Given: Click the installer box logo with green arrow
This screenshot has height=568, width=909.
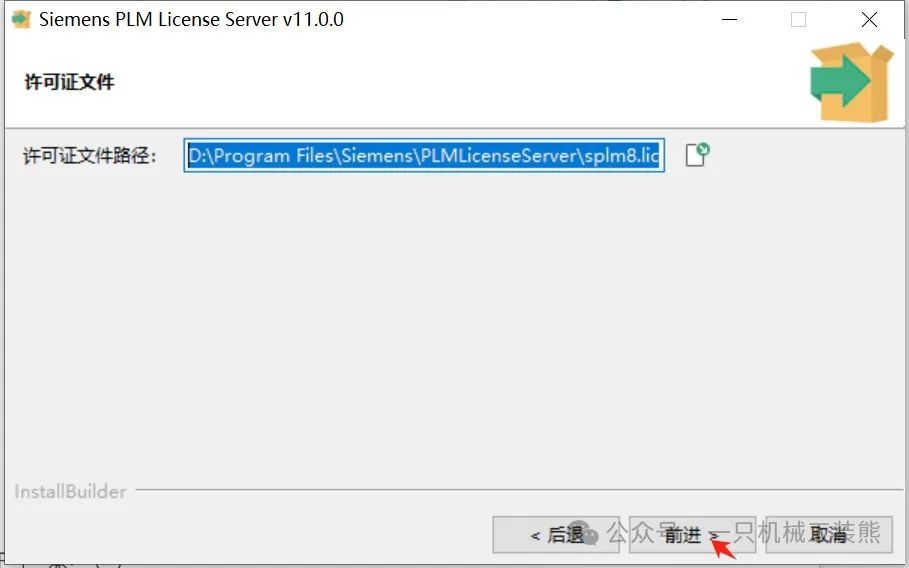Looking at the screenshot, I should pyautogui.click(x=852, y=82).
